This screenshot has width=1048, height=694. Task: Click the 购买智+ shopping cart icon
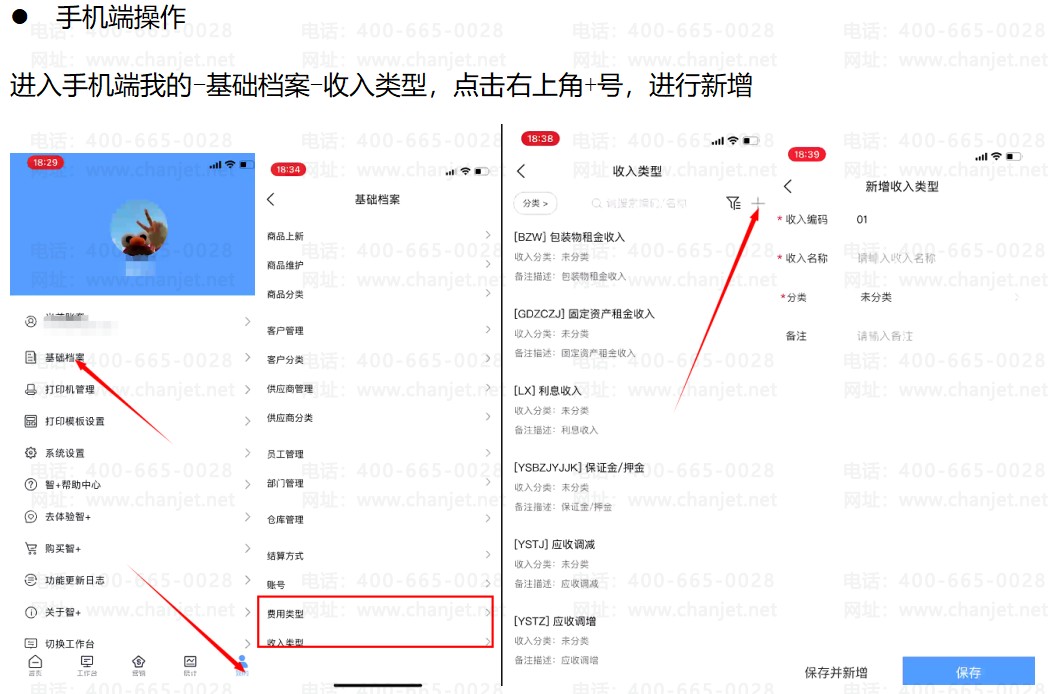coord(31,548)
